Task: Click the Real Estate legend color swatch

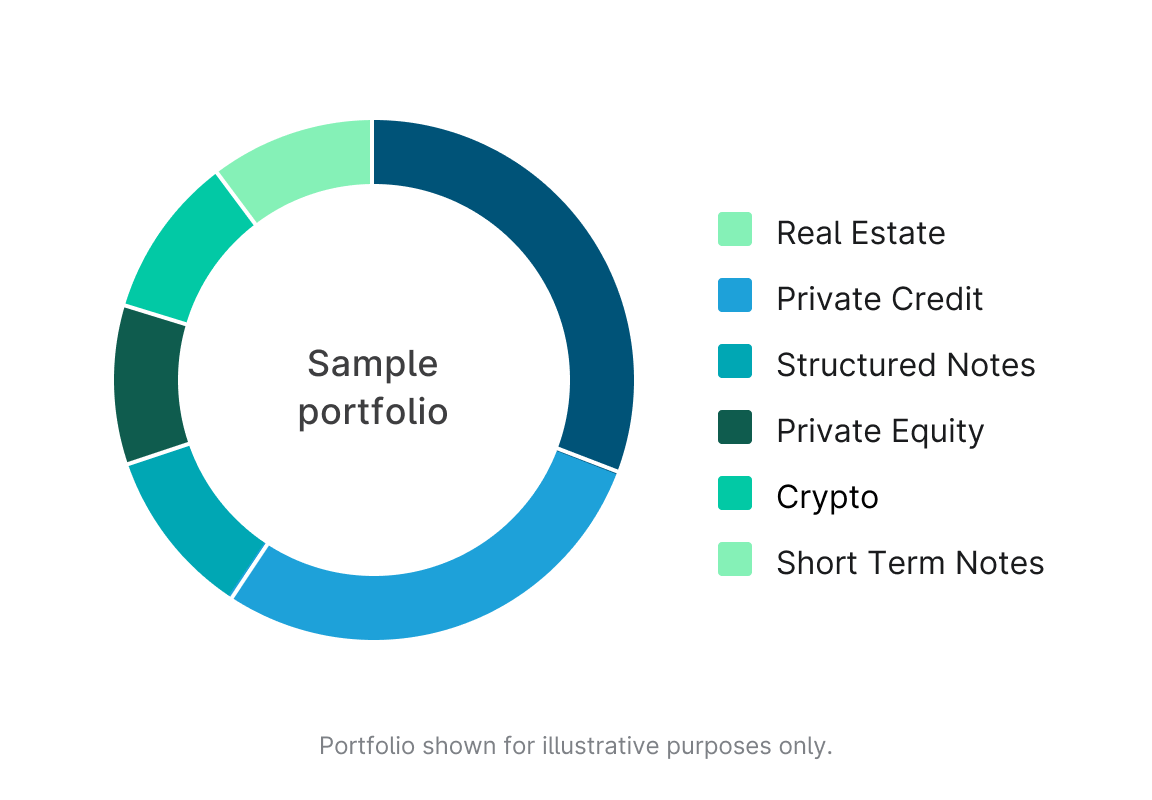Action: click(735, 229)
